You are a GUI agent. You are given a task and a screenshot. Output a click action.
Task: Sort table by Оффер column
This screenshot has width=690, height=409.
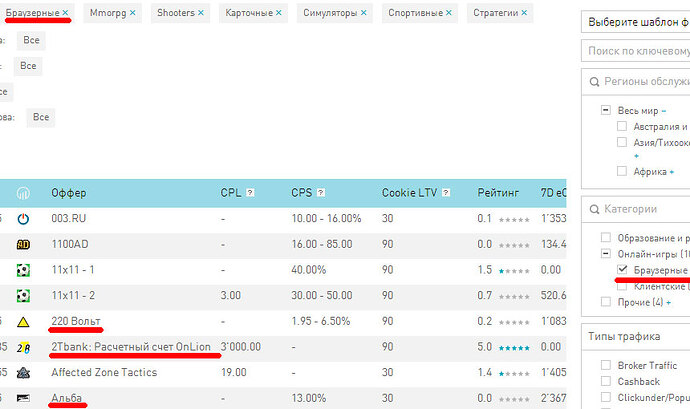point(69,193)
